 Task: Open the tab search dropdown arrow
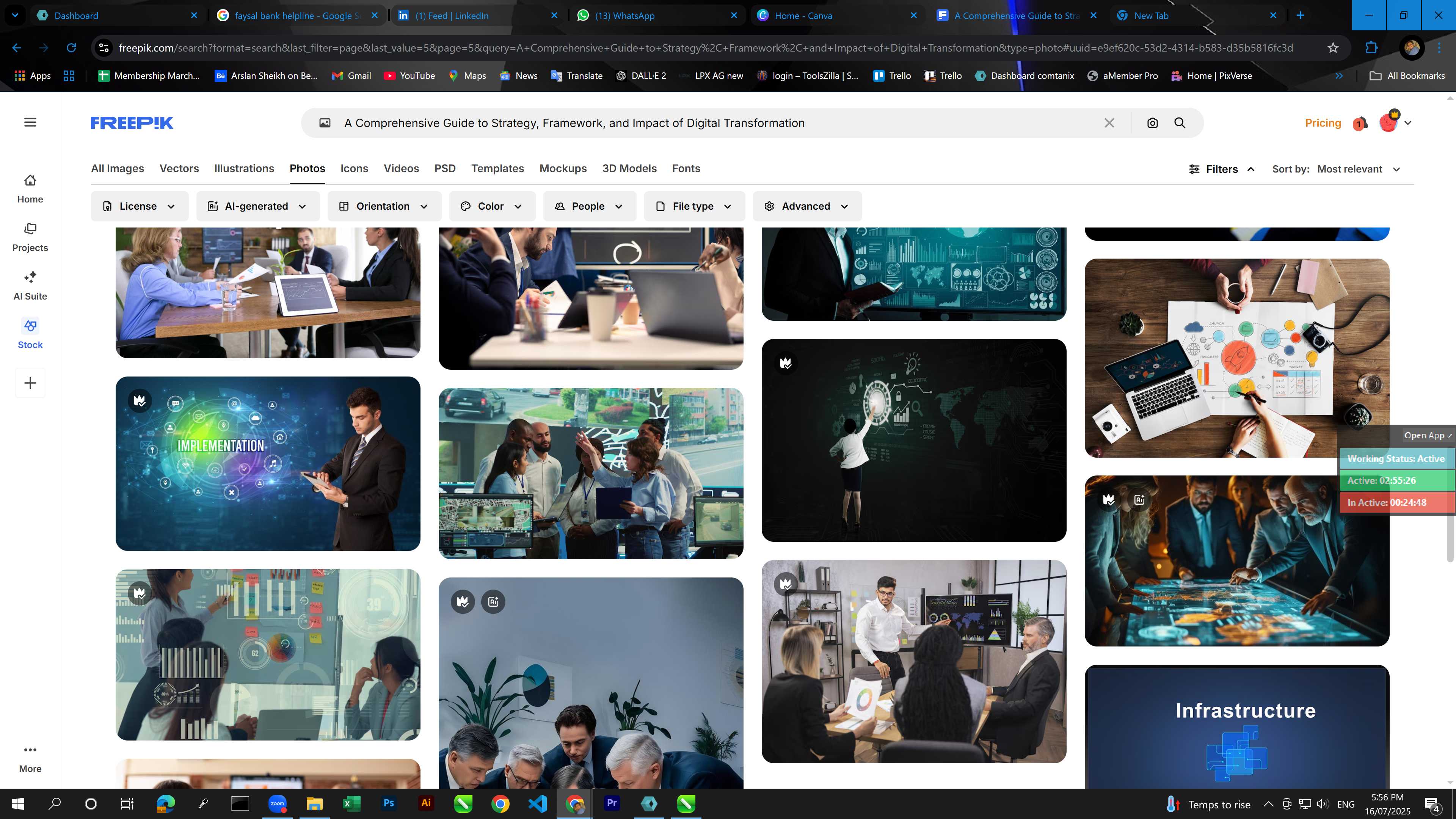[15, 15]
